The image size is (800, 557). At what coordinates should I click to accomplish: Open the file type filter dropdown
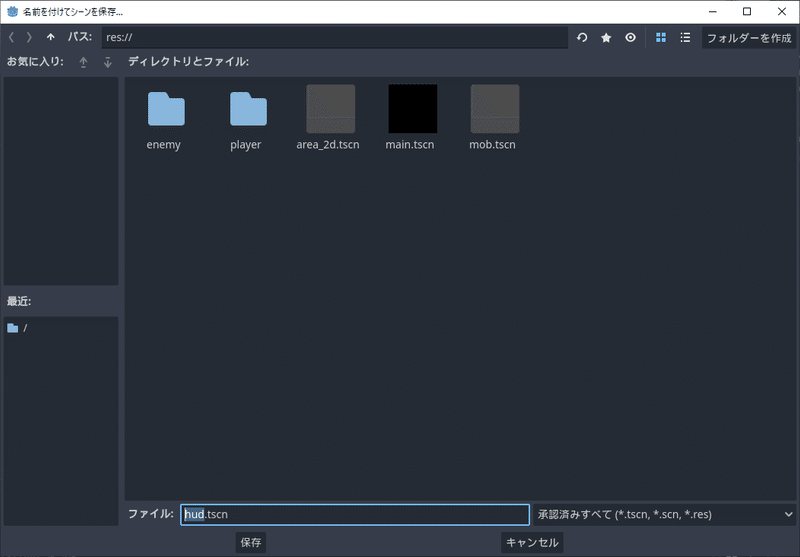pos(665,514)
